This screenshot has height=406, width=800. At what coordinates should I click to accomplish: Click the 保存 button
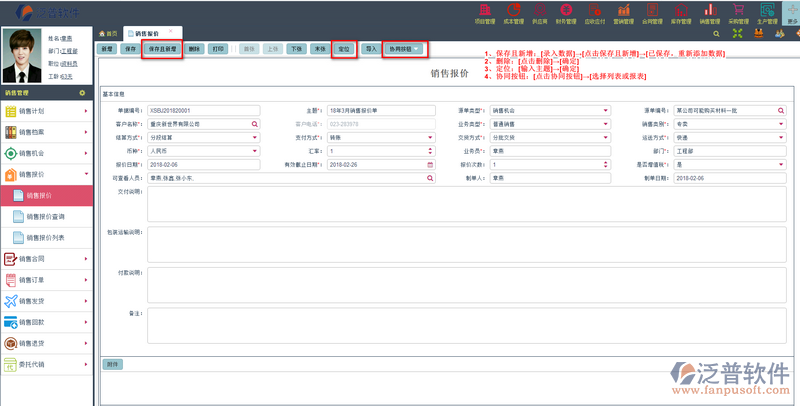click(131, 49)
